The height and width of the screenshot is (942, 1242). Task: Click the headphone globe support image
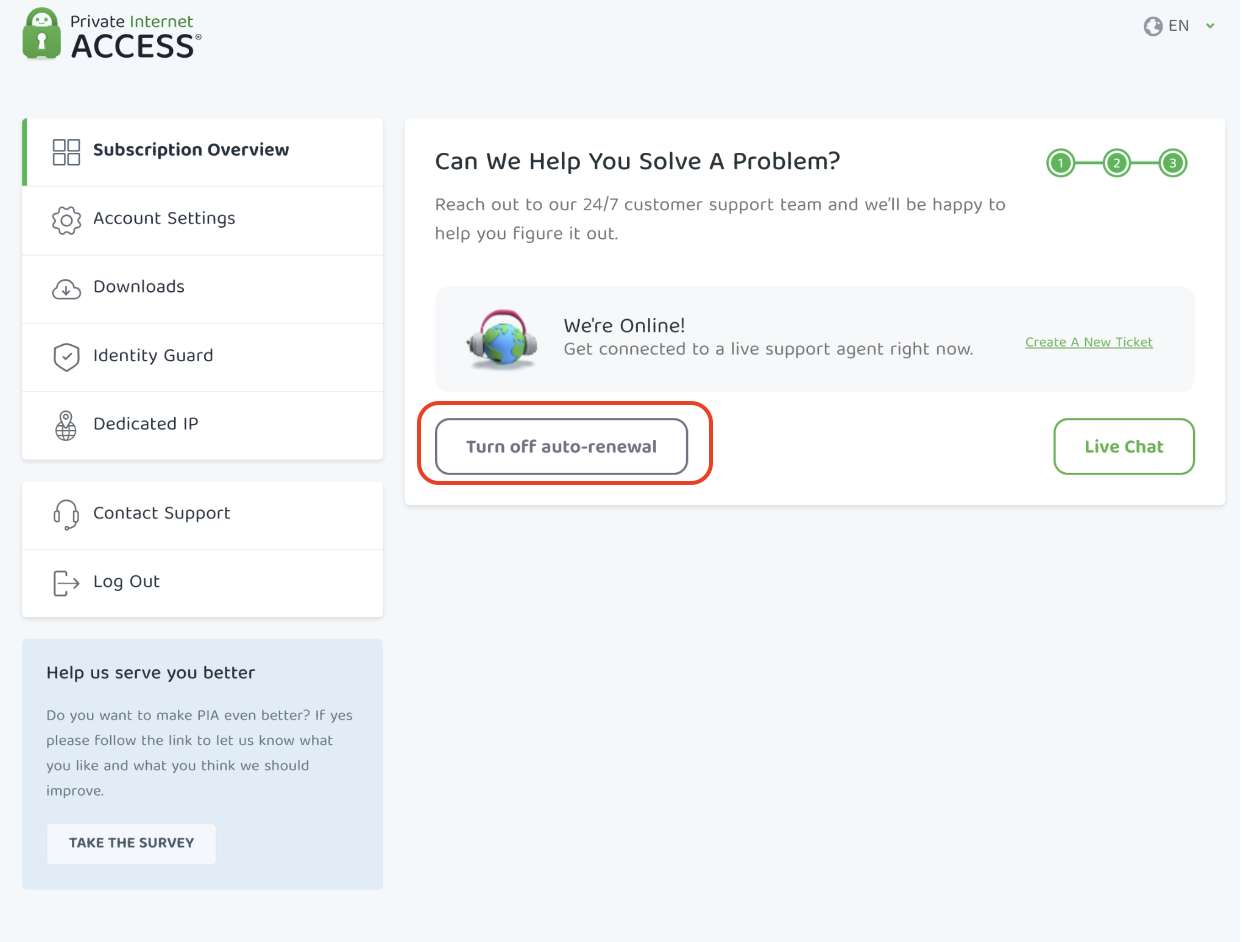tap(502, 339)
